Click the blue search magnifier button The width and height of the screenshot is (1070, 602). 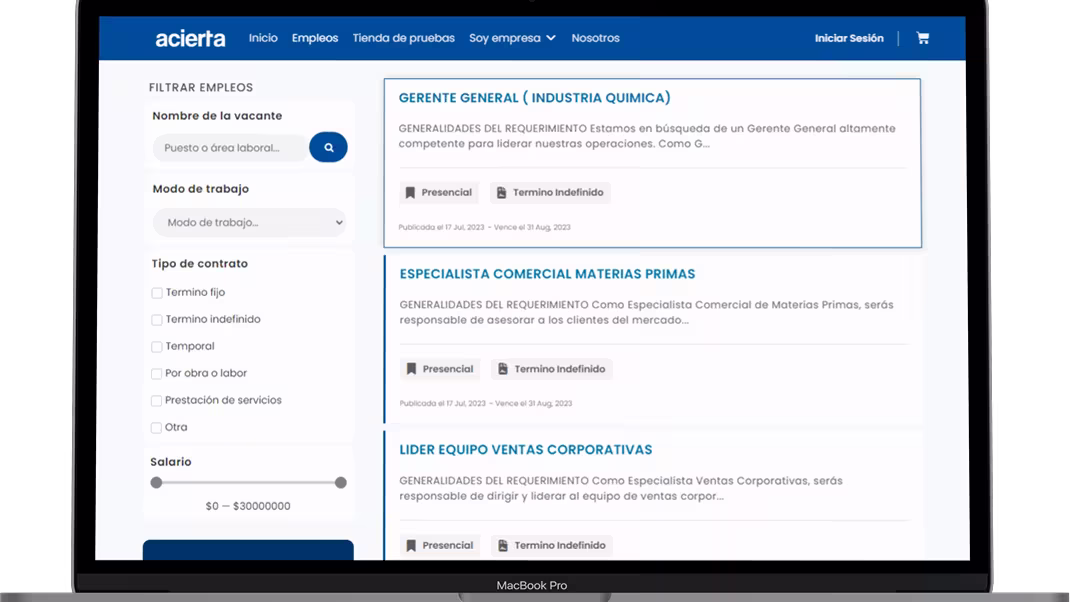coord(328,147)
